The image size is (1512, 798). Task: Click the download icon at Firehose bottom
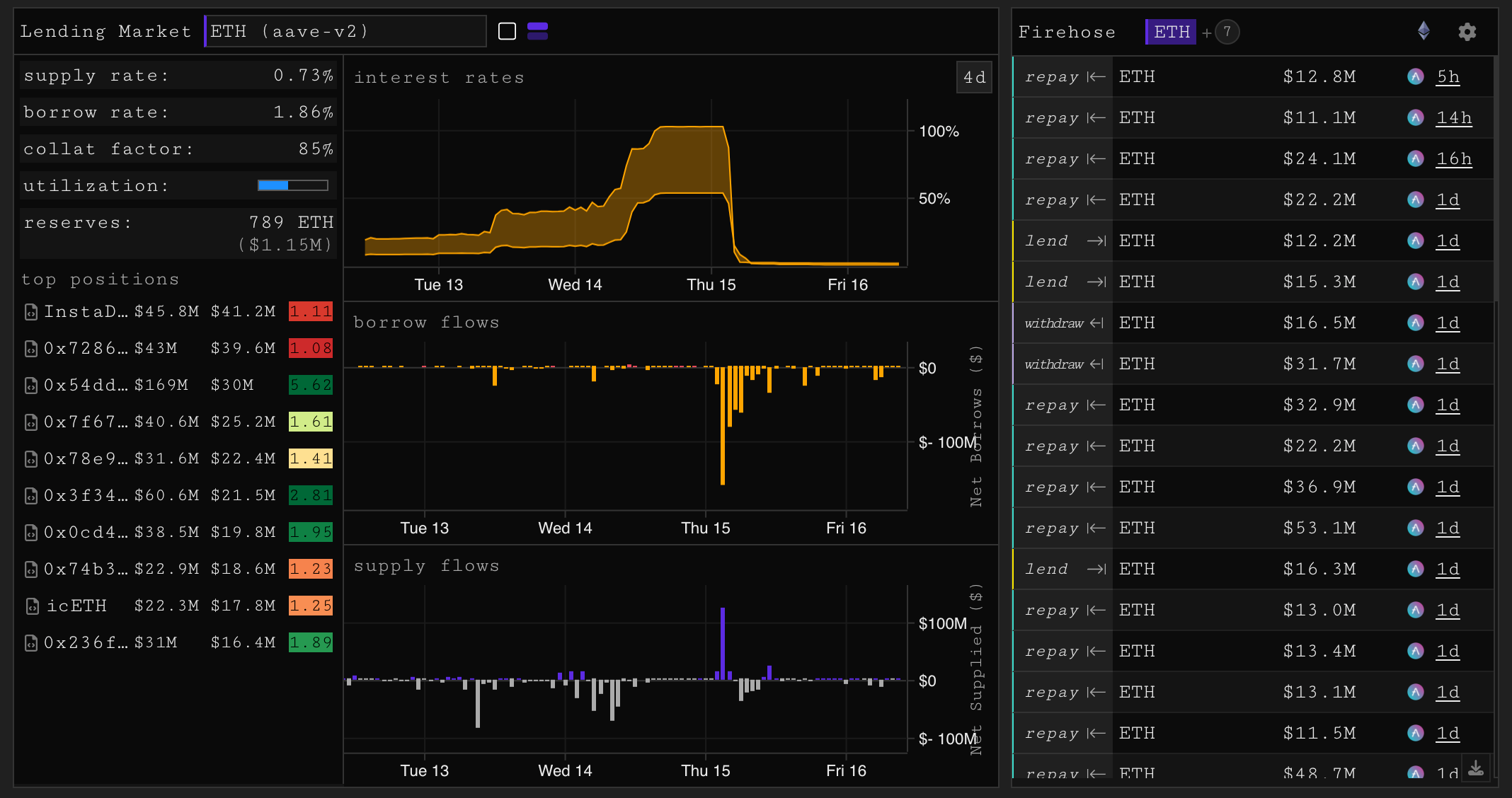1475,768
